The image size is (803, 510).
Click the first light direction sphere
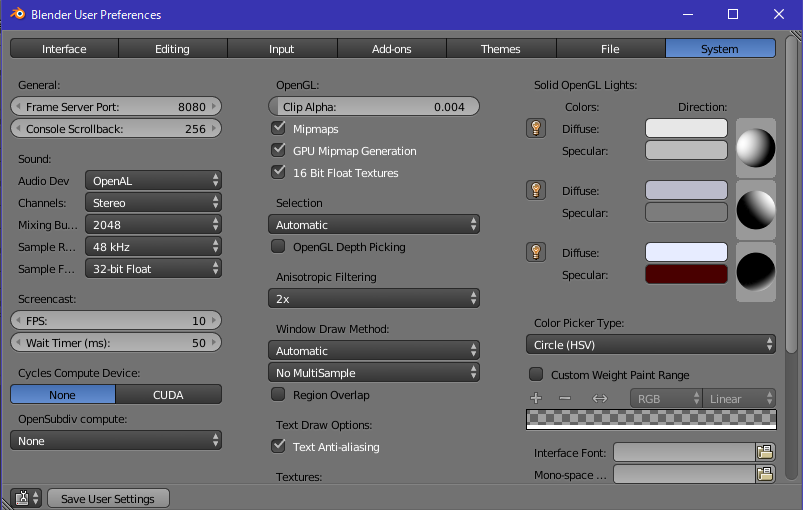pos(755,148)
